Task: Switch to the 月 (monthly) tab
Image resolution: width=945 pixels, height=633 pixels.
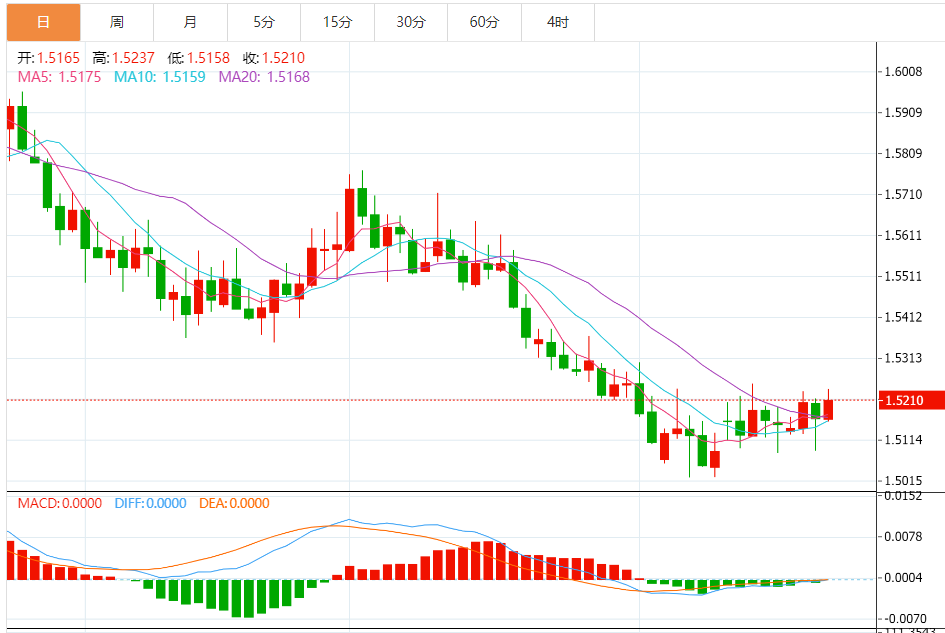Action: (x=190, y=22)
